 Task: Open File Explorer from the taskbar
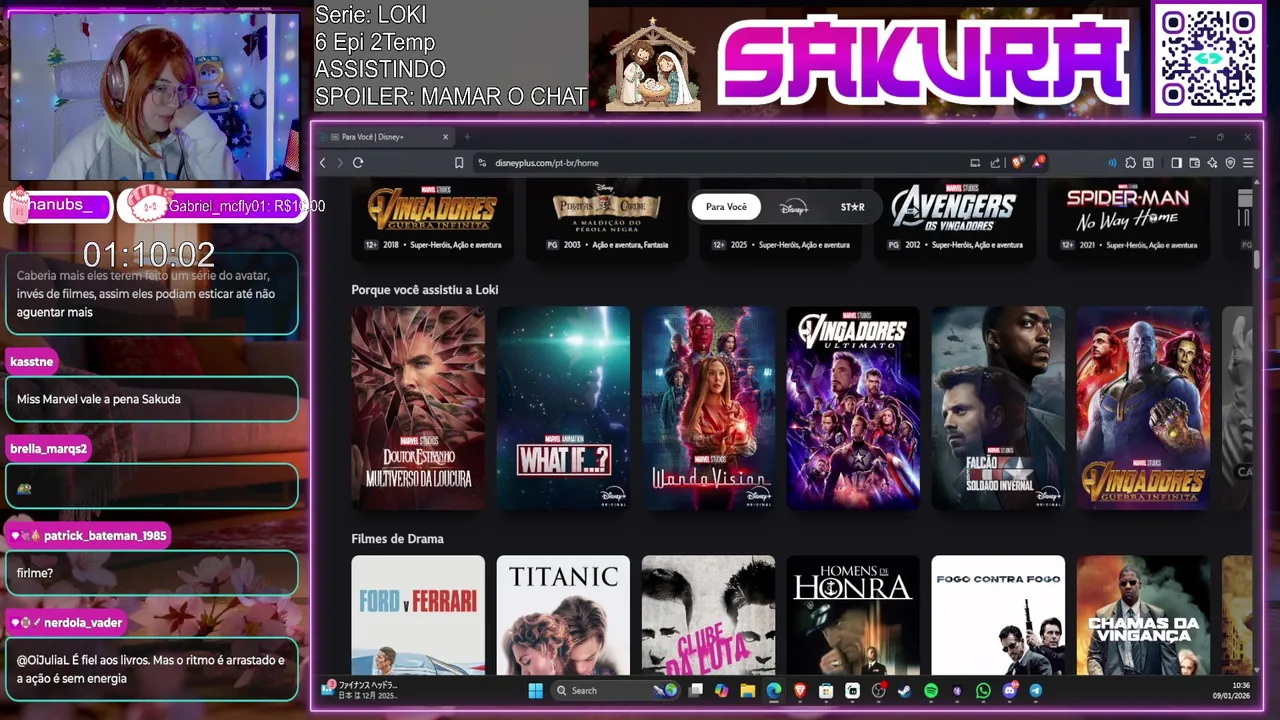tap(747, 690)
